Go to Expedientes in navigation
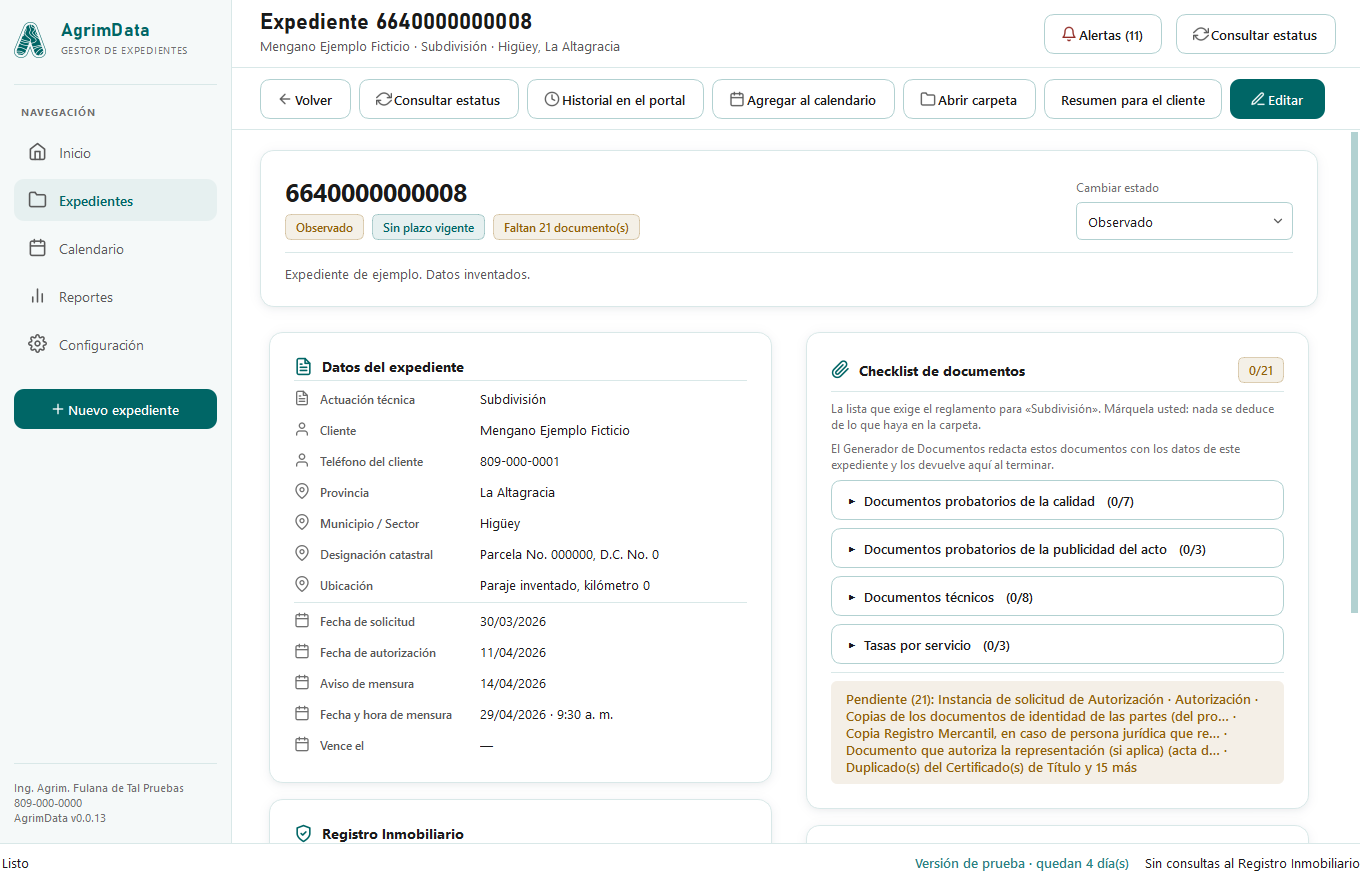Image resolution: width=1360 pixels, height=880 pixels. point(115,200)
